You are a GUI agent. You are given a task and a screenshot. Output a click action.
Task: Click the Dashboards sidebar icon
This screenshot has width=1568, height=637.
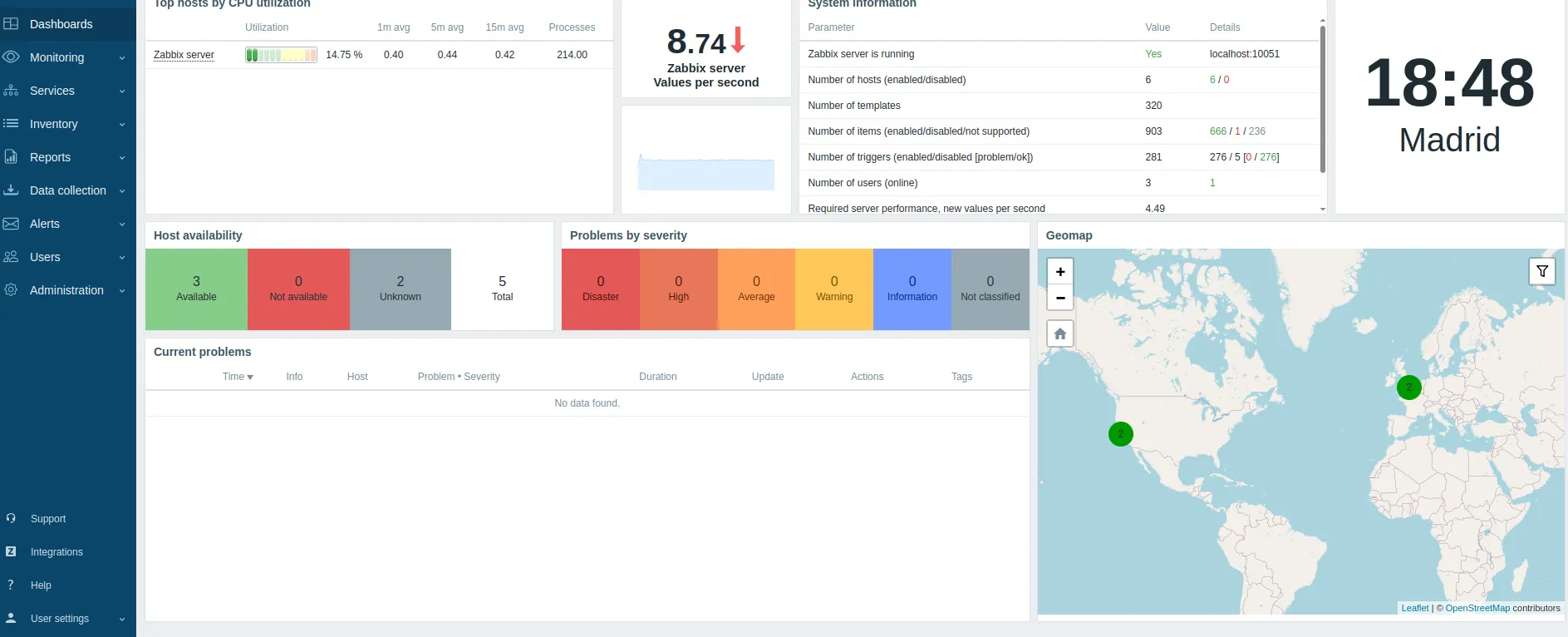click(11, 24)
